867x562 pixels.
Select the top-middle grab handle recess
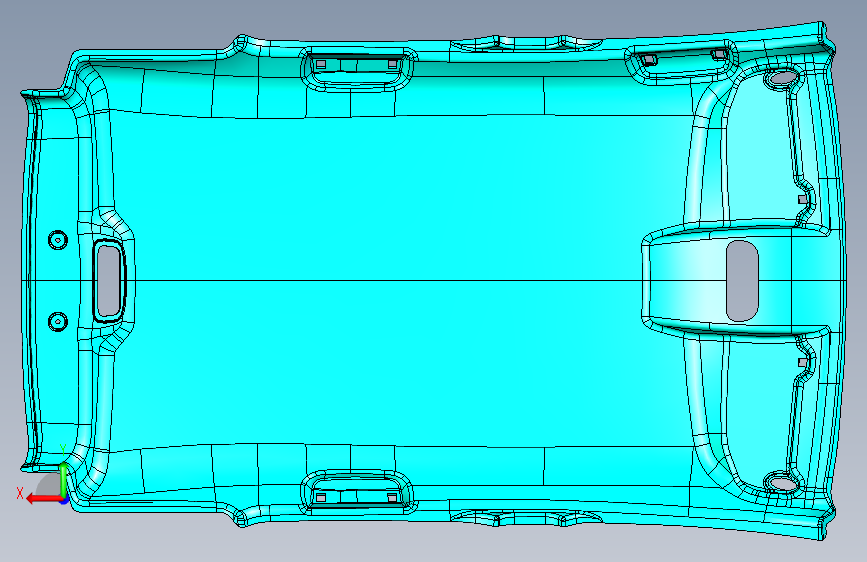[x=357, y=68]
